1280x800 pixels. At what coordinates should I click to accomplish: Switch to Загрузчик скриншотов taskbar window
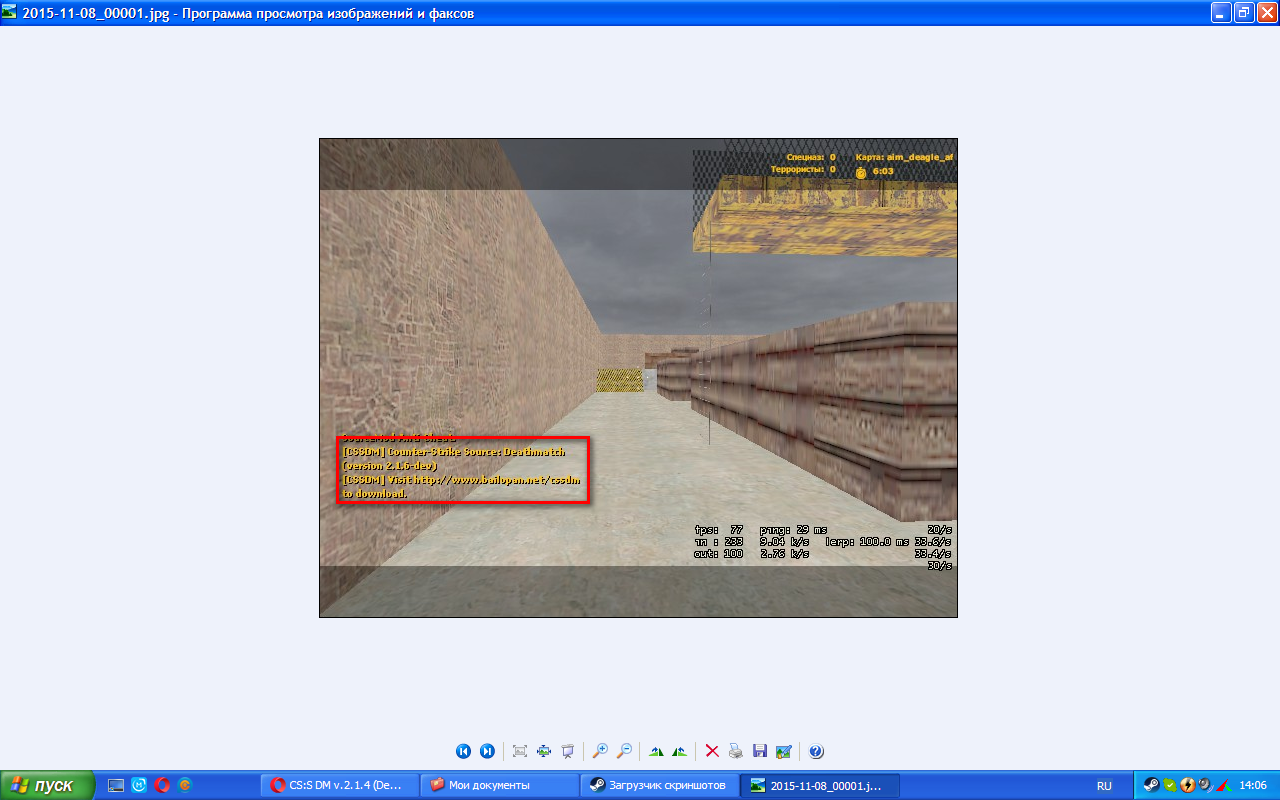pyautogui.click(x=659, y=785)
